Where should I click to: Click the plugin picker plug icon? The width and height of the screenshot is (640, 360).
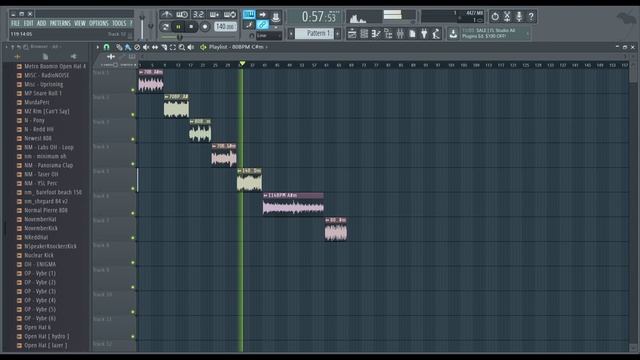(424, 34)
